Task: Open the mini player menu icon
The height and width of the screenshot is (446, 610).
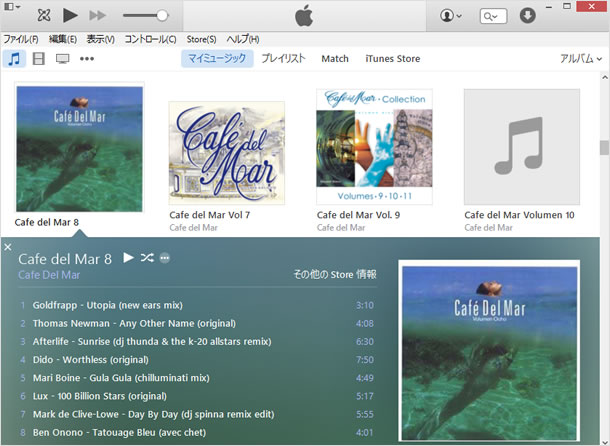Action: click(12, 7)
